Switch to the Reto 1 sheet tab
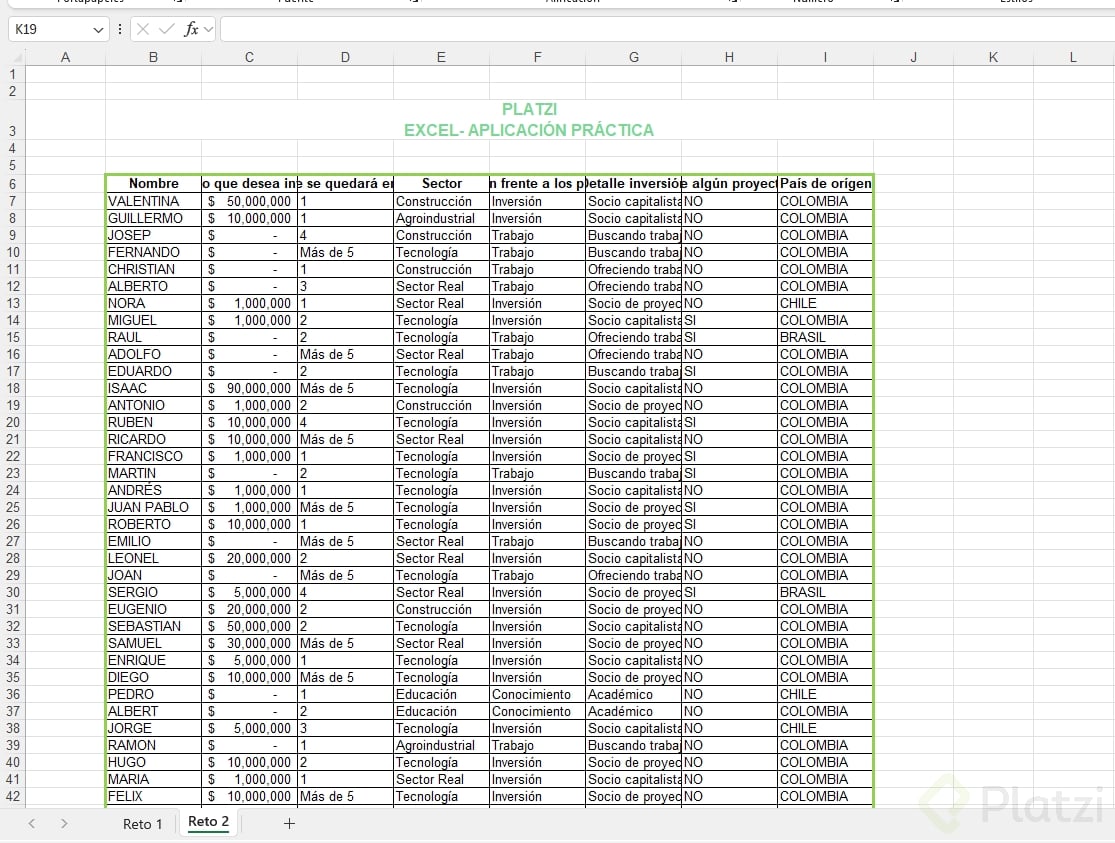This screenshot has width=1115, height=843. pos(142,824)
